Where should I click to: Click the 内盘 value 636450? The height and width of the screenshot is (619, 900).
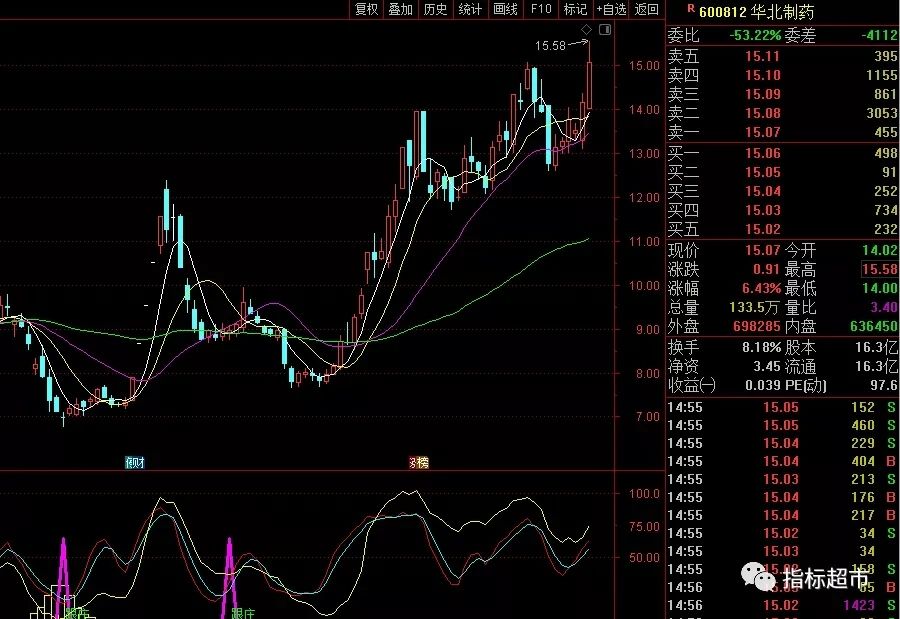(x=874, y=326)
